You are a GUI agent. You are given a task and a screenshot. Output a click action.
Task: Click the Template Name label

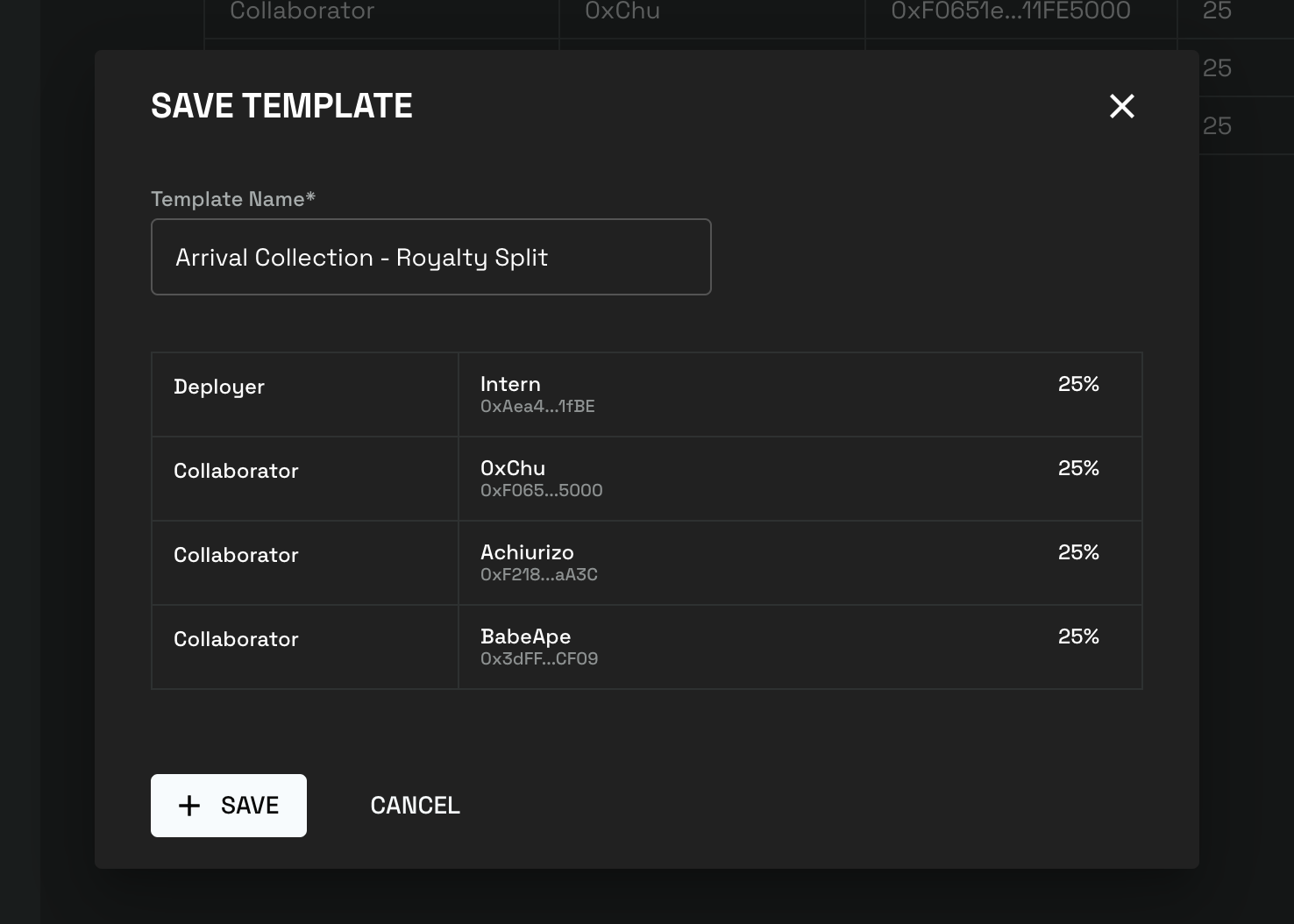pos(233,199)
